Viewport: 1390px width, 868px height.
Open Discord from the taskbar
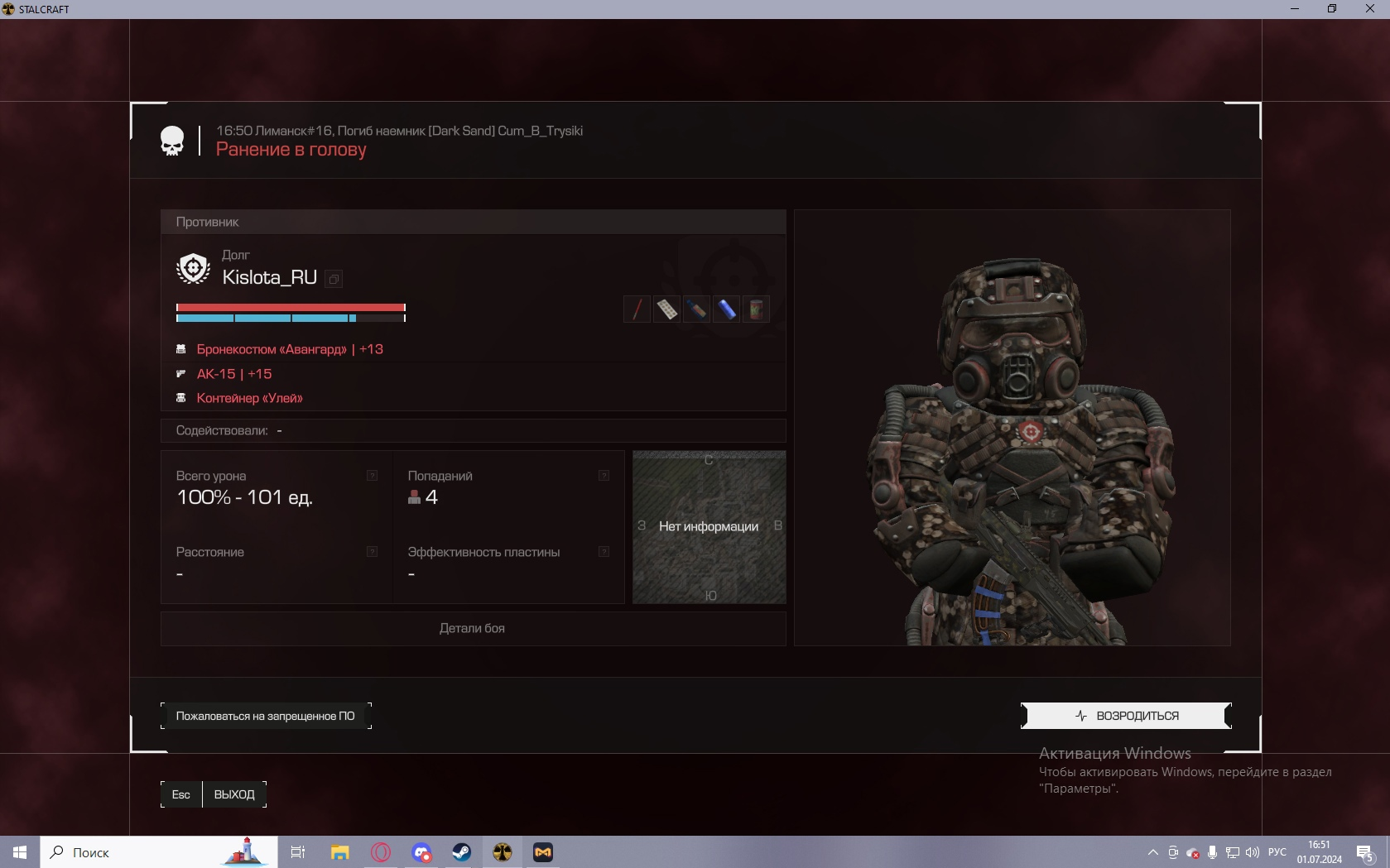click(421, 852)
